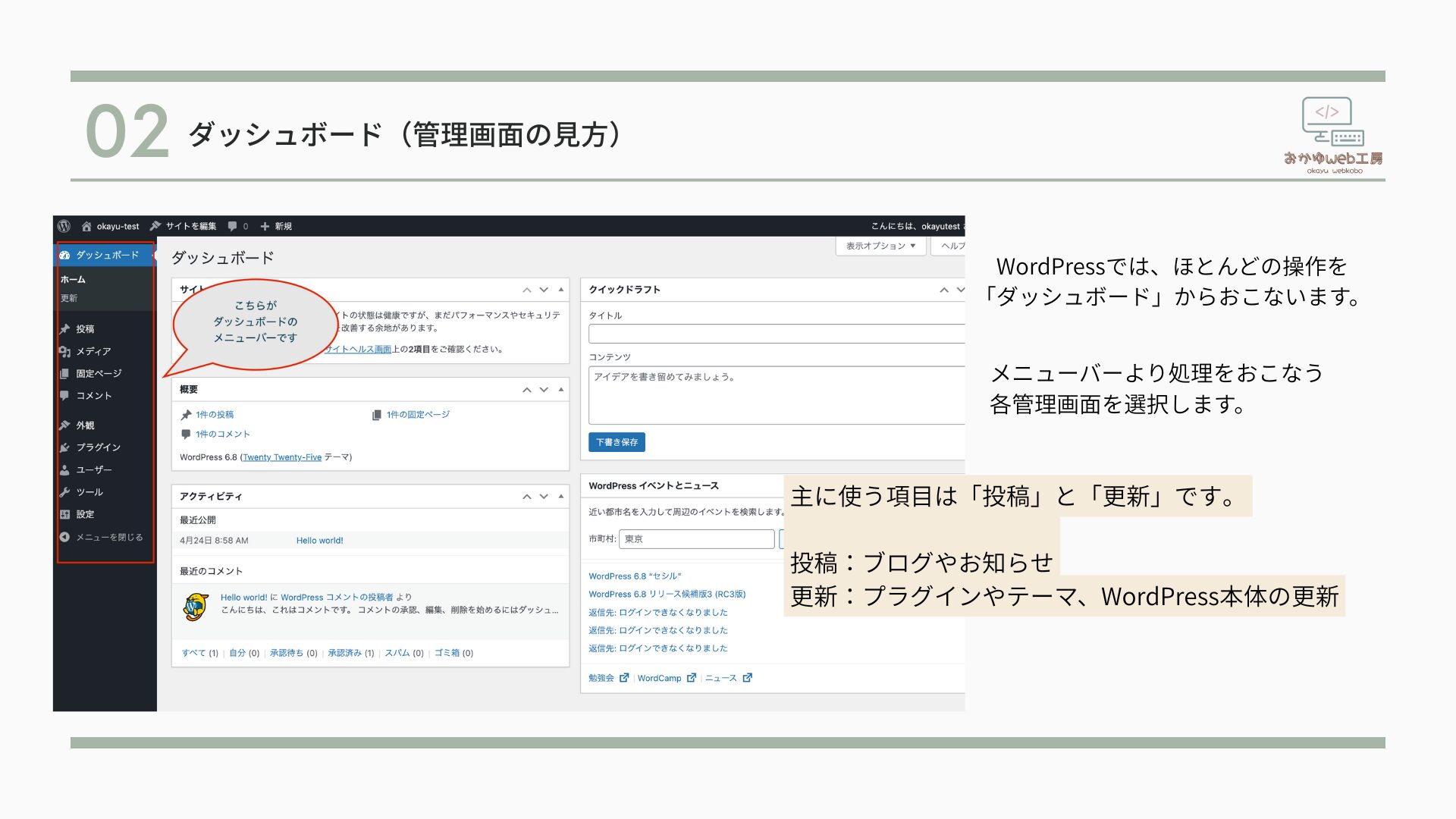This screenshot has width=1456, height=819.
Task: Click the 投稿 pushpin icon in sidebar
Action: click(64, 329)
